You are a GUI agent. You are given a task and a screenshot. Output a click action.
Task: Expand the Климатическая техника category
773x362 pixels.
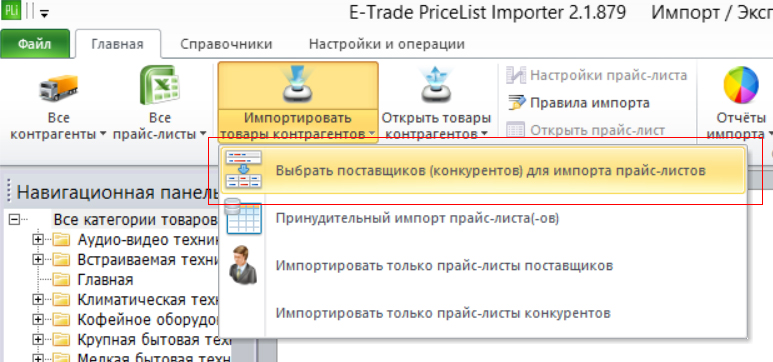37,299
